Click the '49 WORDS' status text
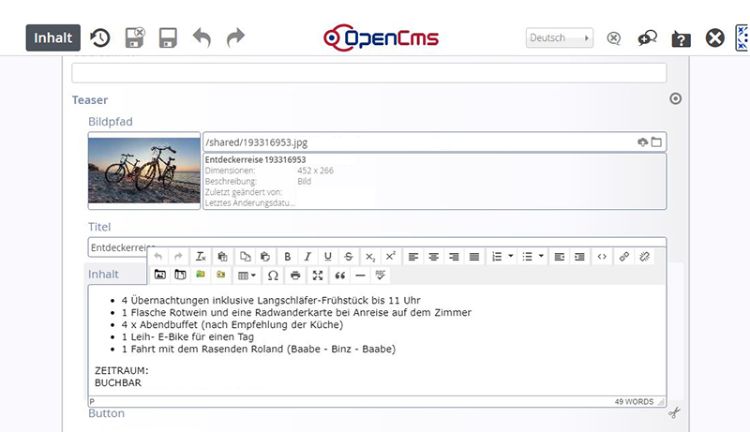 (634, 401)
